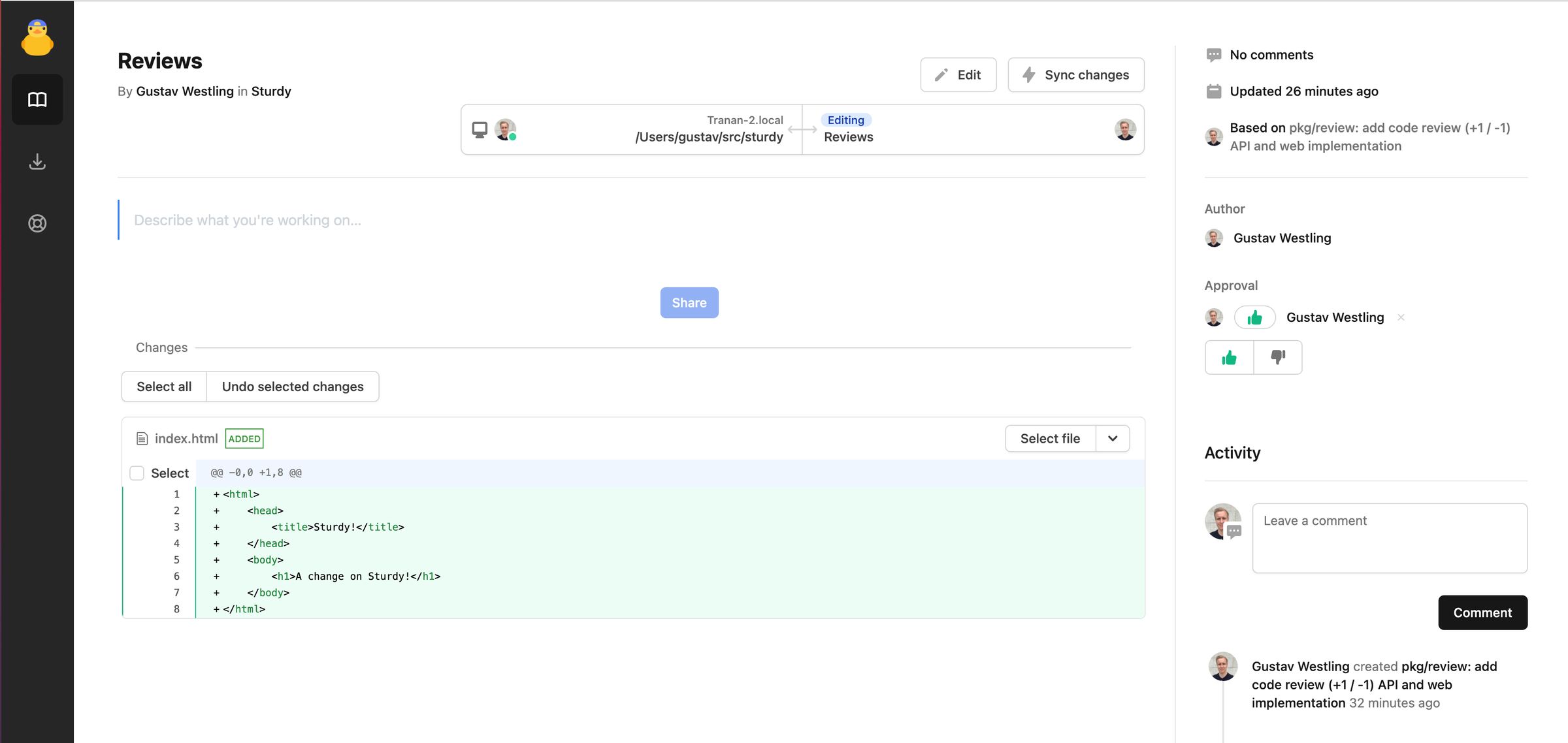Click the green thumbs-up badge beside Gustav Westling

pos(1254,317)
